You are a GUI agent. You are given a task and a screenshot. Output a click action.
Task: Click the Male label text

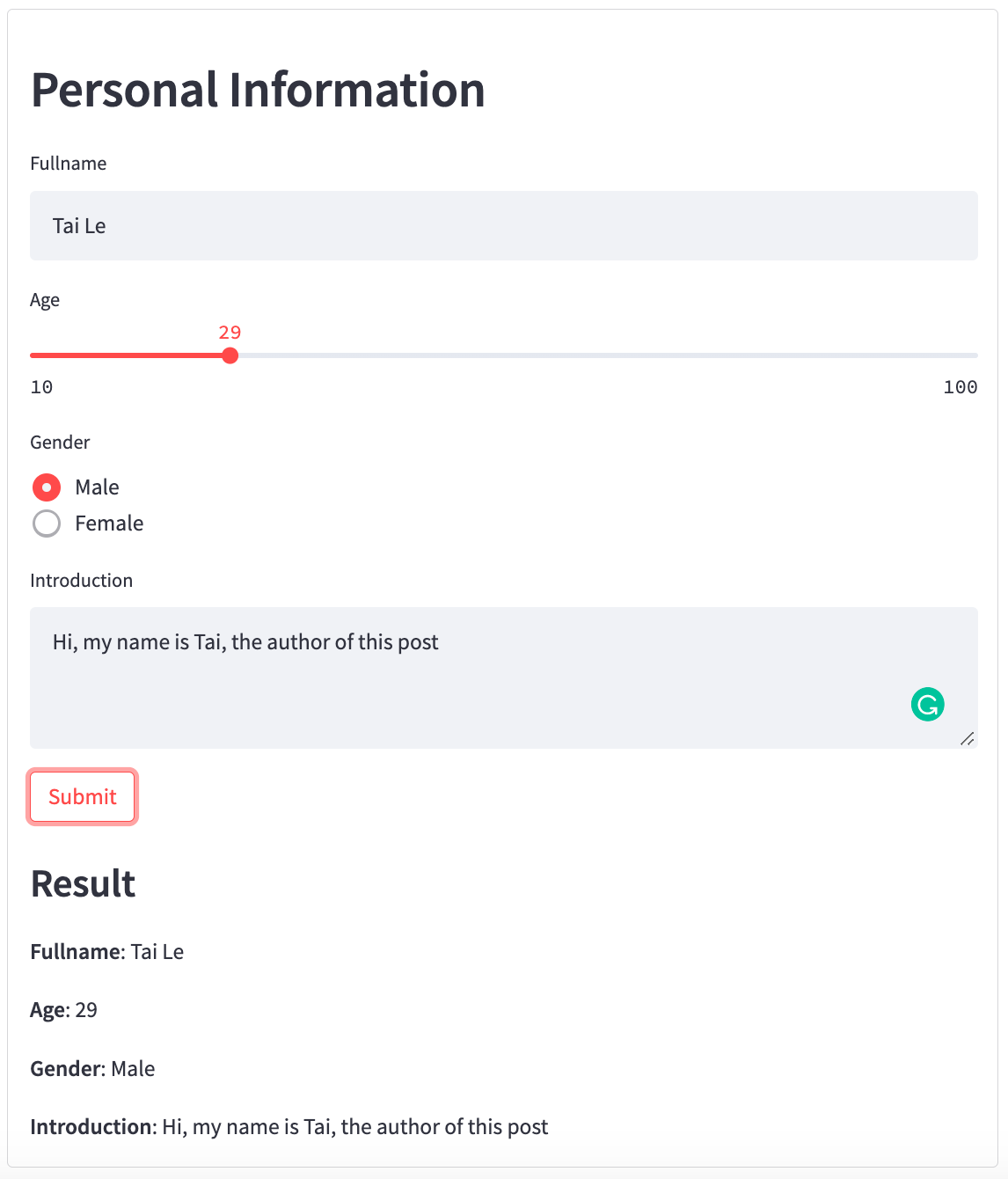click(x=97, y=487)
